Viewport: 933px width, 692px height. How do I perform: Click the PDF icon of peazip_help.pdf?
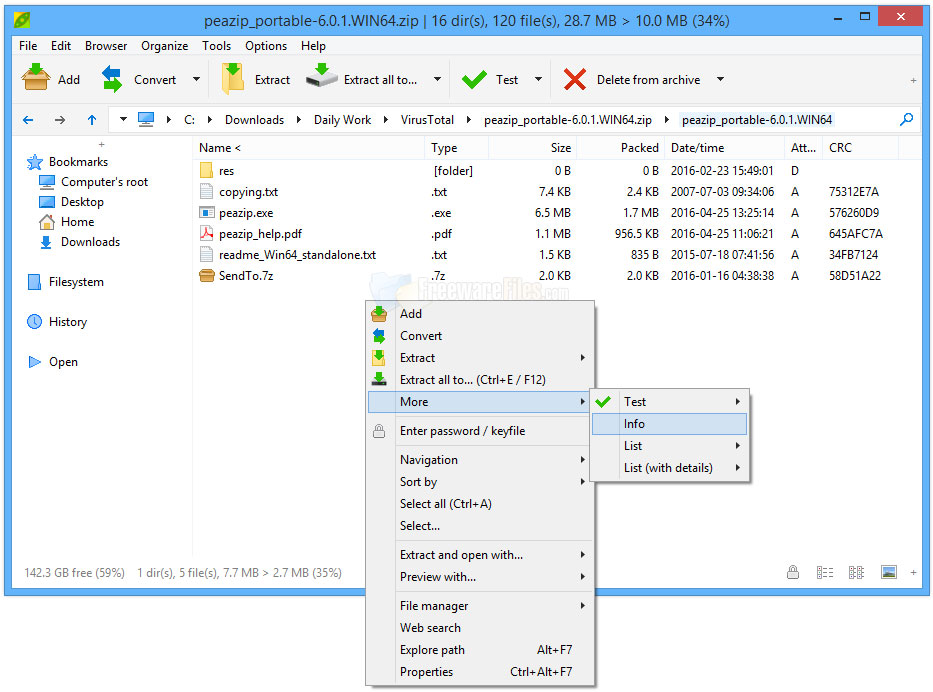(206, 233)
